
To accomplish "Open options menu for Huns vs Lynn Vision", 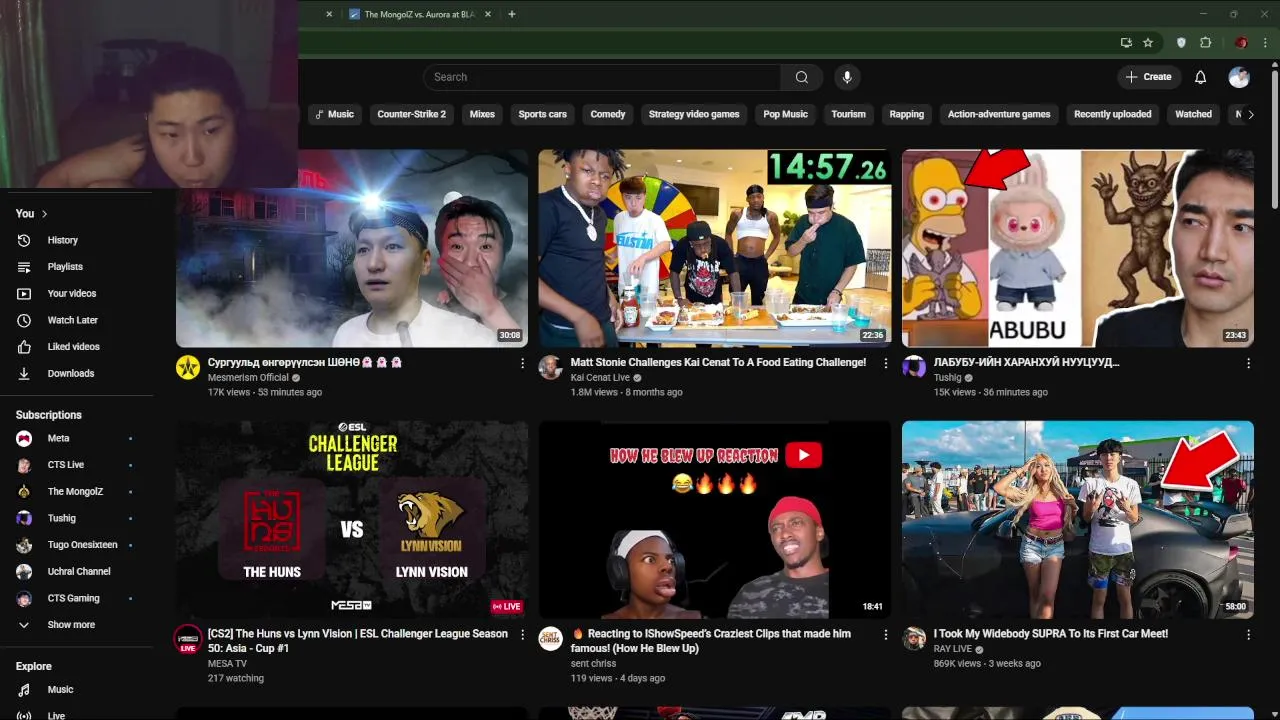I will [x=522, y=635].
